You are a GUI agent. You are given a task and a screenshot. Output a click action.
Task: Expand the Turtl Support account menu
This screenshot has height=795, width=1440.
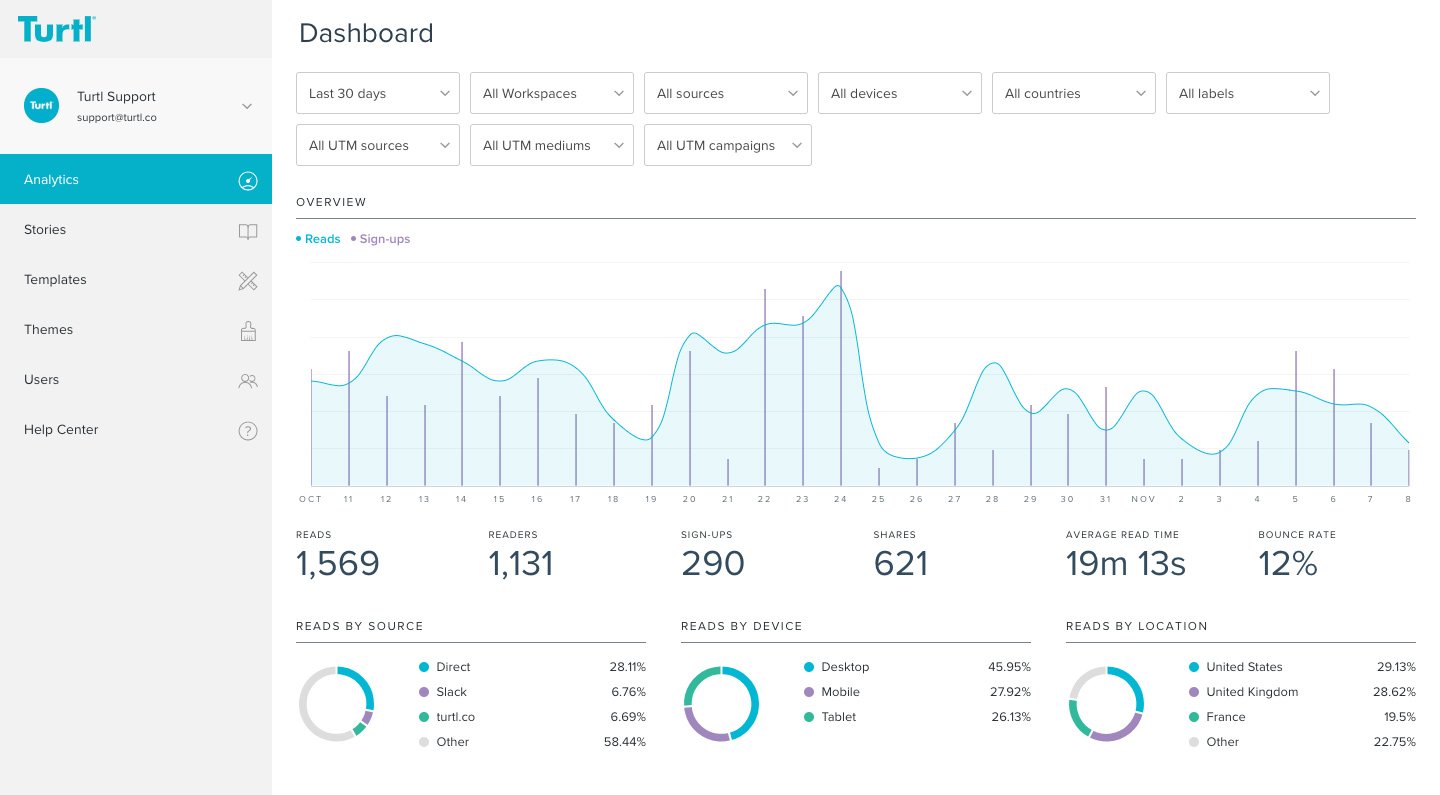click(x=247, y=106)
